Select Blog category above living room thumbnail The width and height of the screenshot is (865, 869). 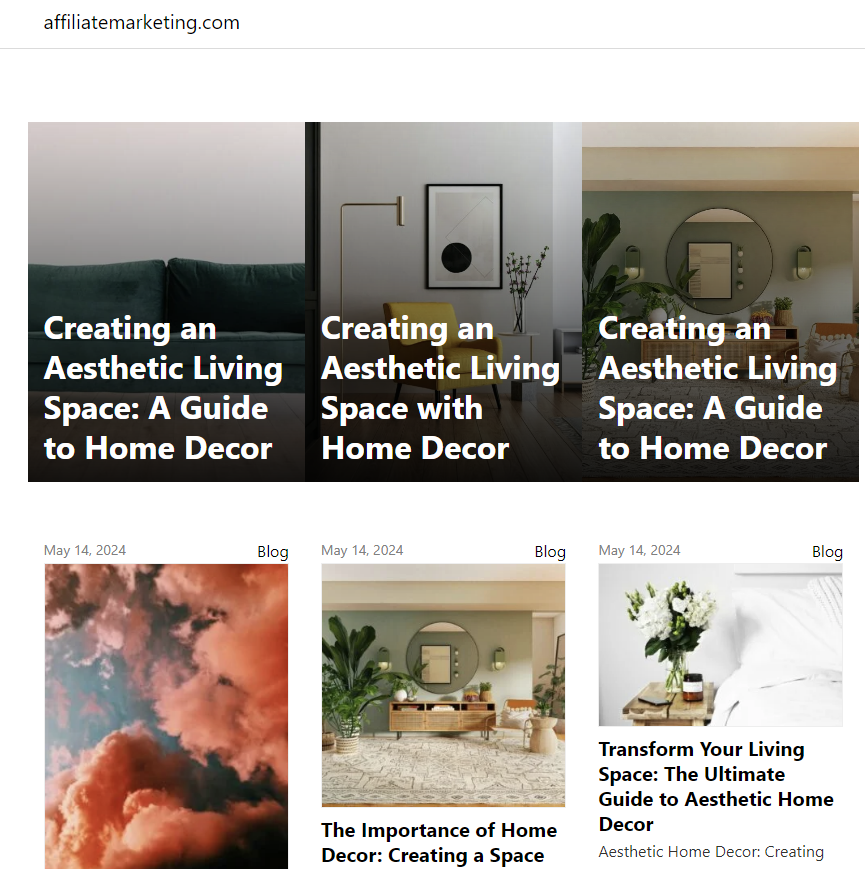[x=550, y=551]
